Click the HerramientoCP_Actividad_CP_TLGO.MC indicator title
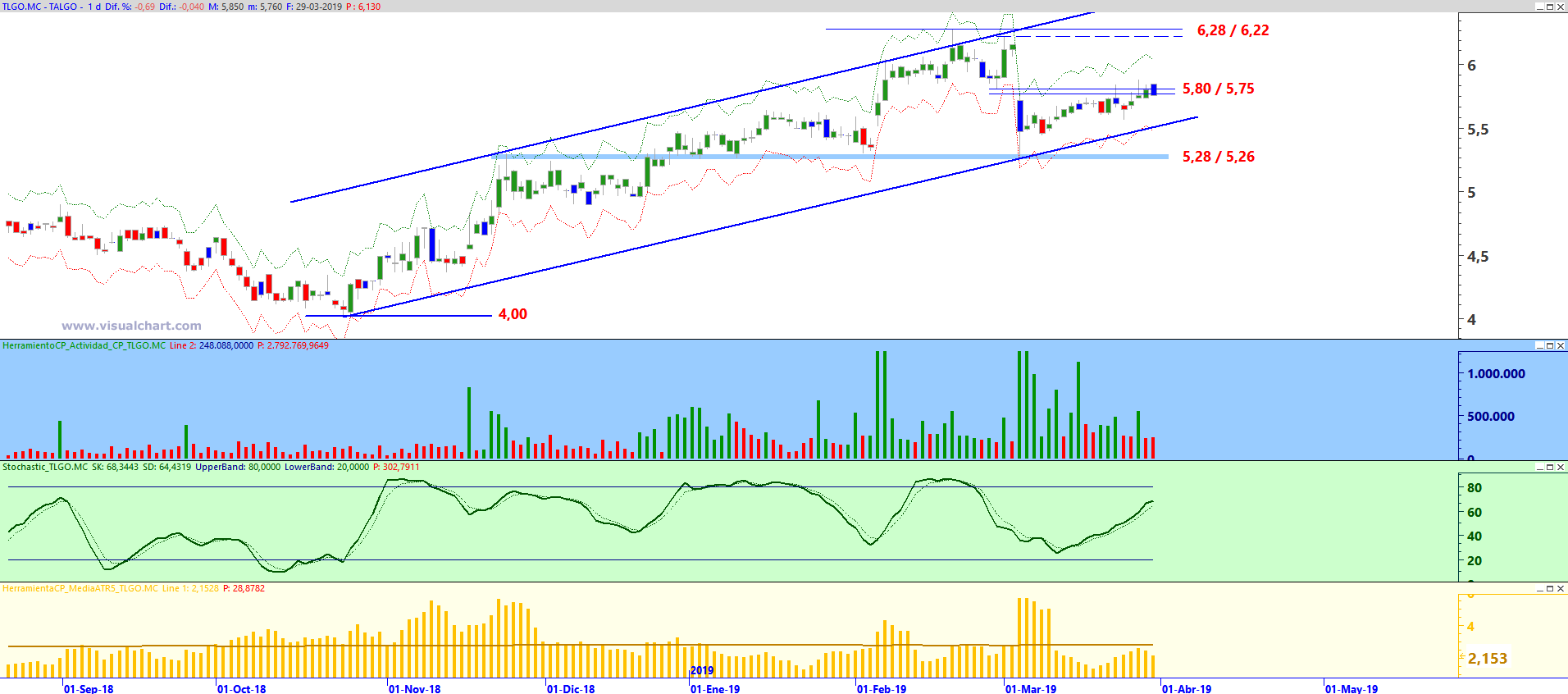Viewport: 1568px width, 694px height. coord(84,346)
